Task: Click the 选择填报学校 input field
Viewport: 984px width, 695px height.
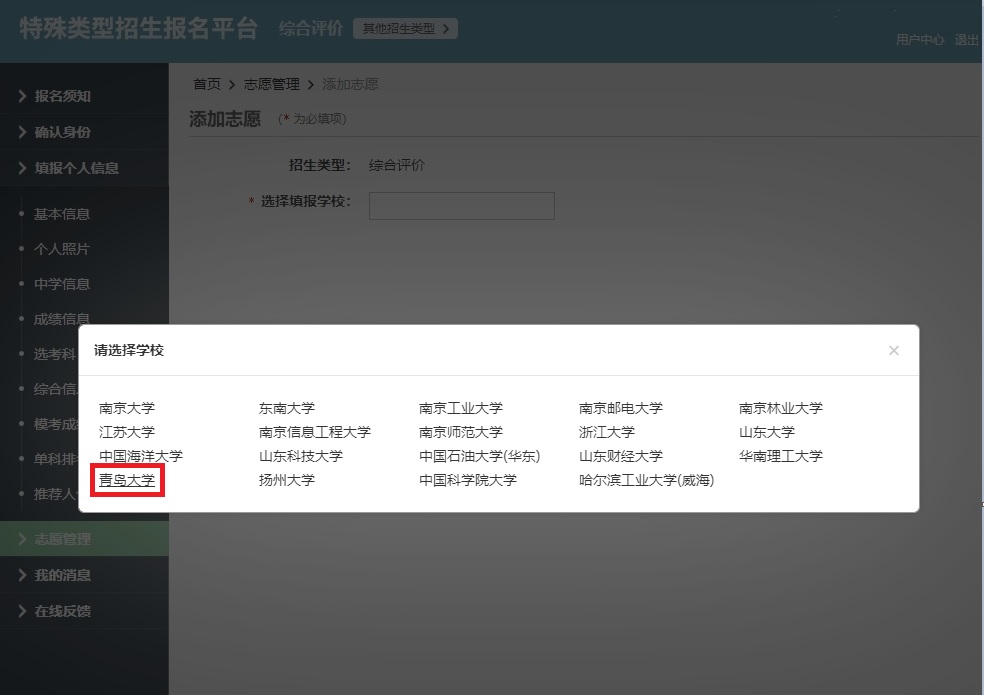Action: click(x=462, y=206)
